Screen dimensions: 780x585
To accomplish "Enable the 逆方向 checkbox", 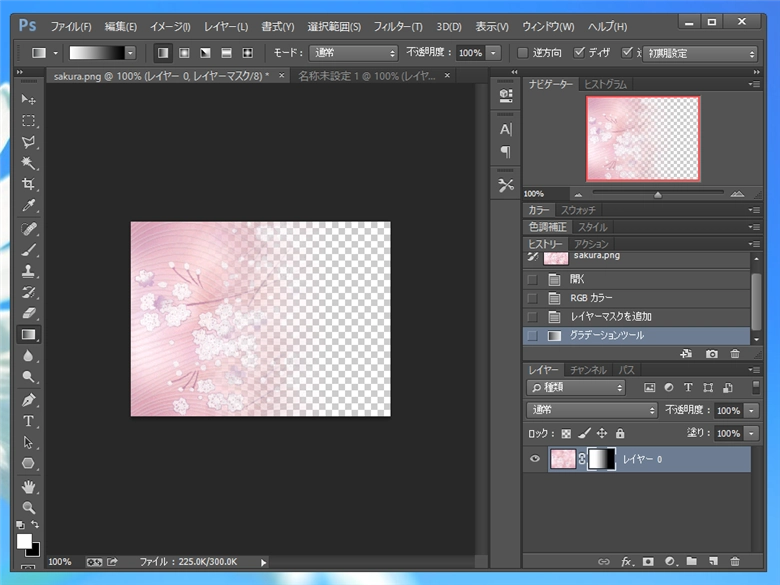I will [523, 53].
